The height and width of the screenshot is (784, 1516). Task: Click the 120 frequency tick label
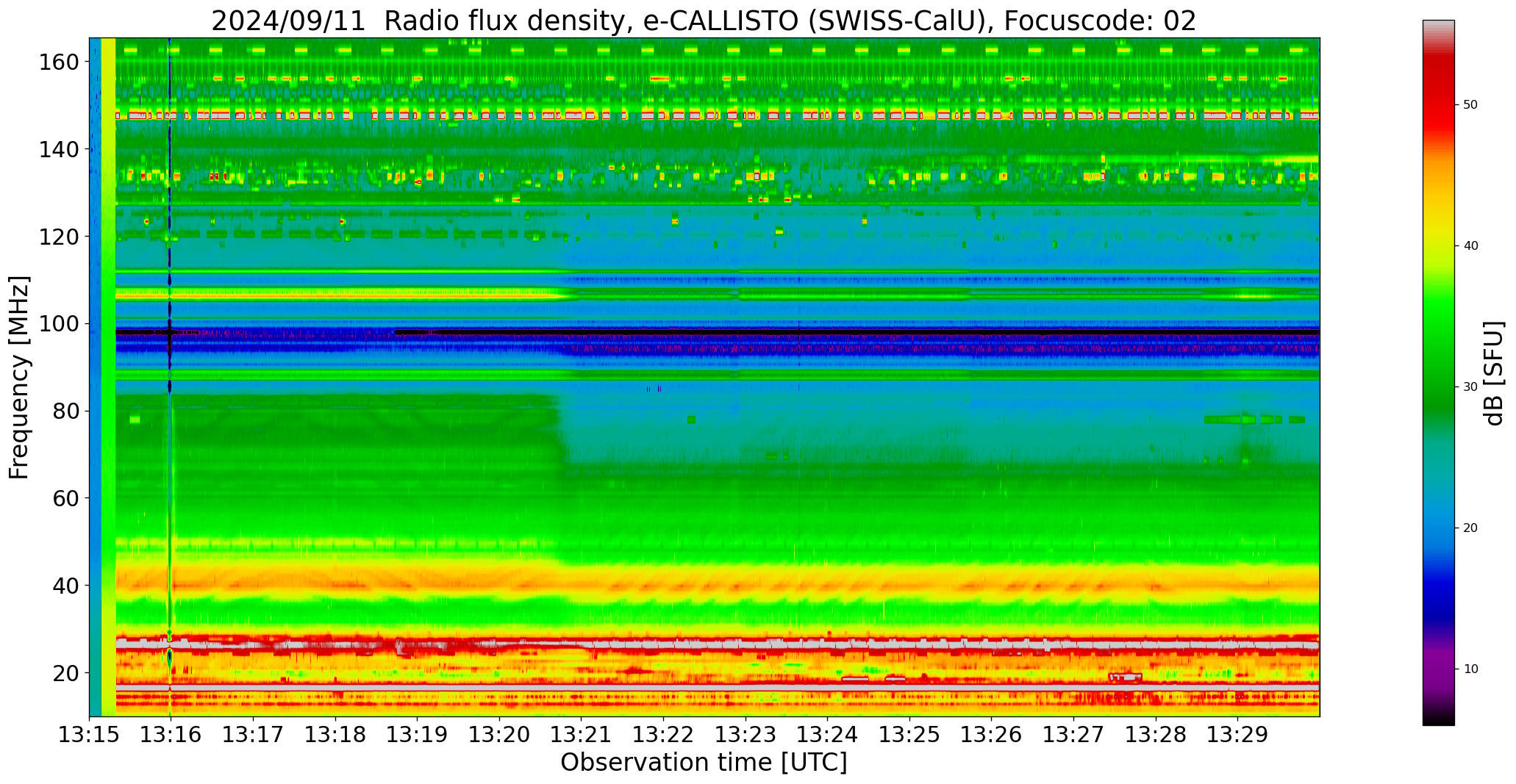tap(58, 237)
